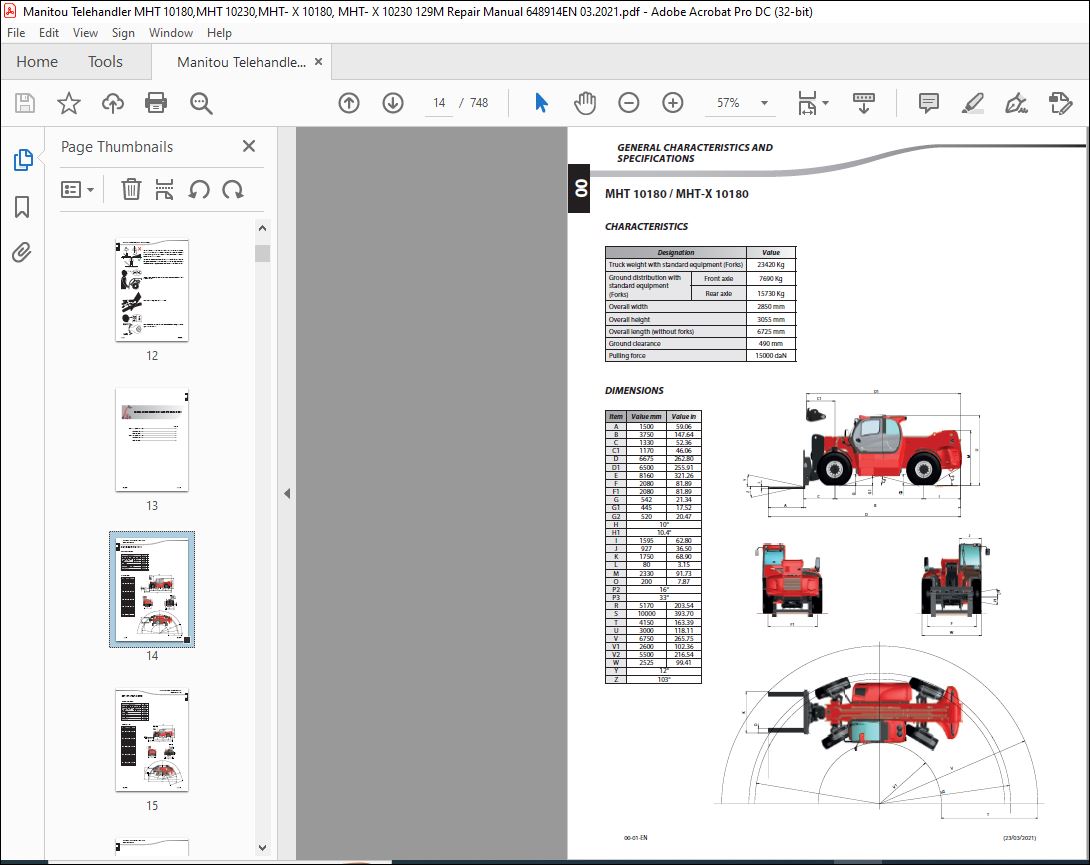
Task: Click the Save file icon
Action: click(25, 103)
